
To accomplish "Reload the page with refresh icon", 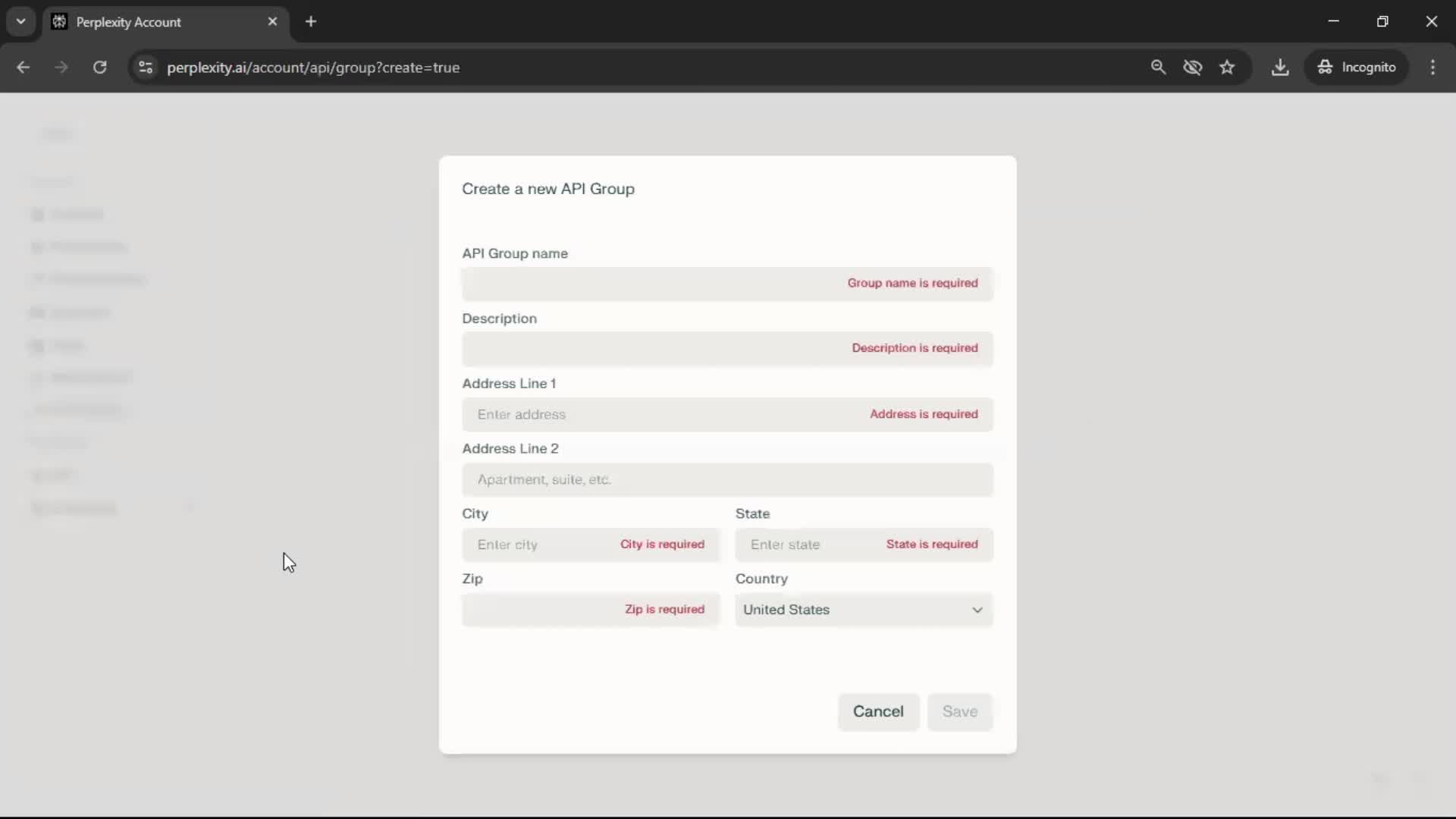I will tap(99, 67).
